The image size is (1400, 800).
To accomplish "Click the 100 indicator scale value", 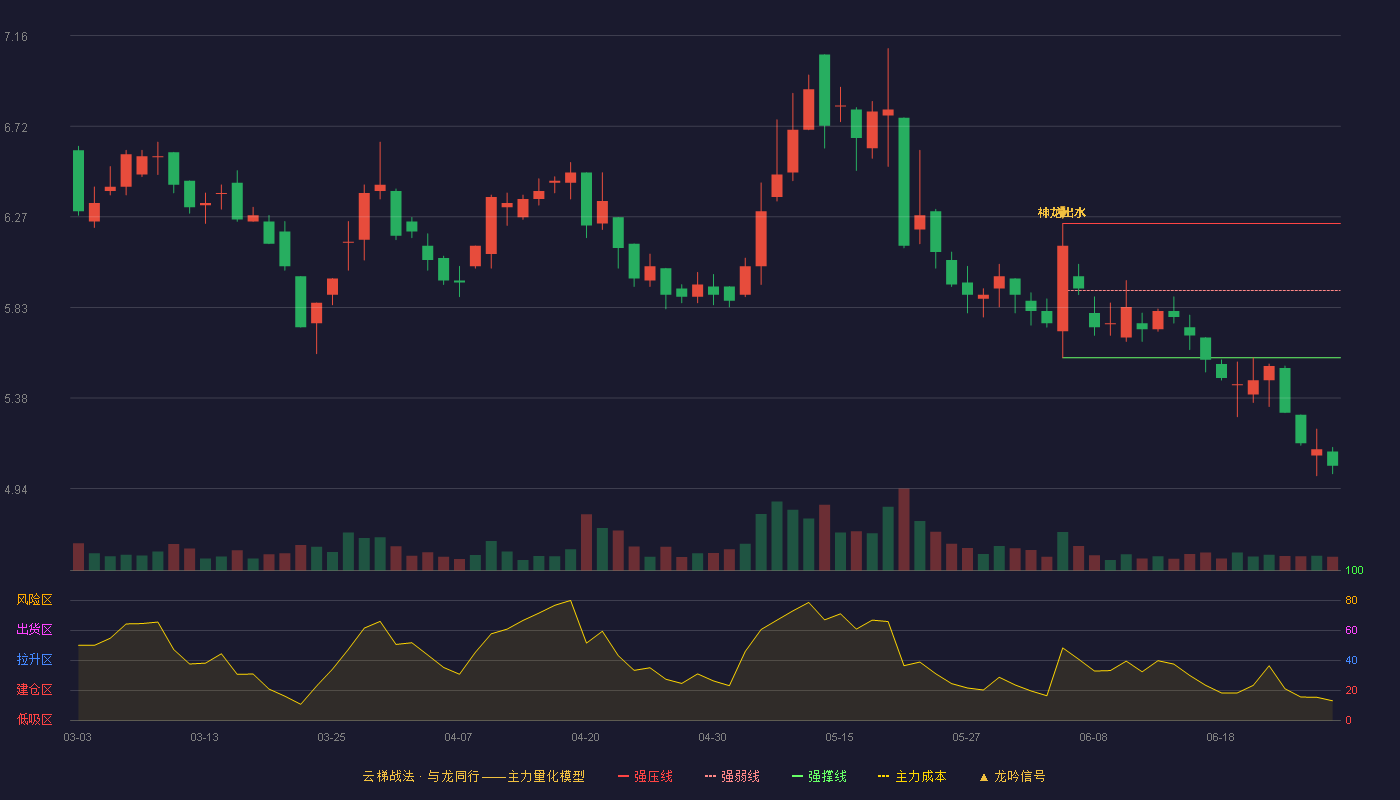I will (1354, 571).
